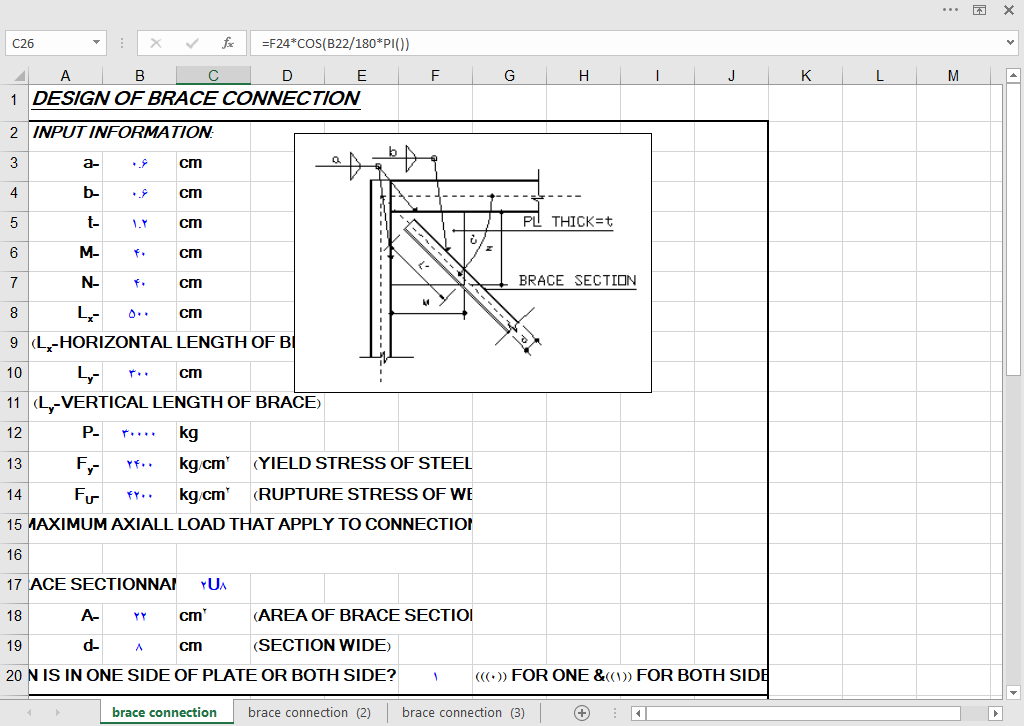Click into the formula bar text
This screenshot has width=1024, height=726.
click(336, 43)
